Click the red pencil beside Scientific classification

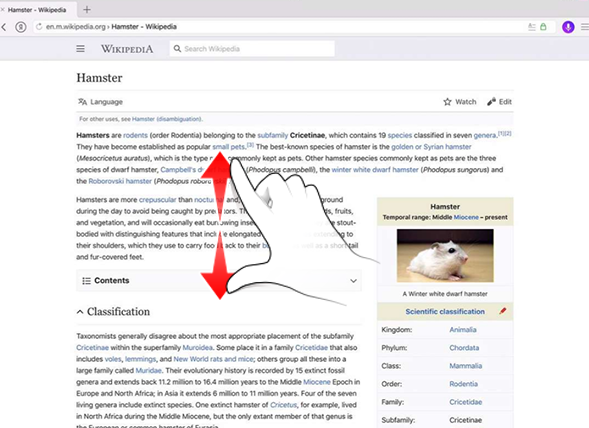tap(503, 311)
